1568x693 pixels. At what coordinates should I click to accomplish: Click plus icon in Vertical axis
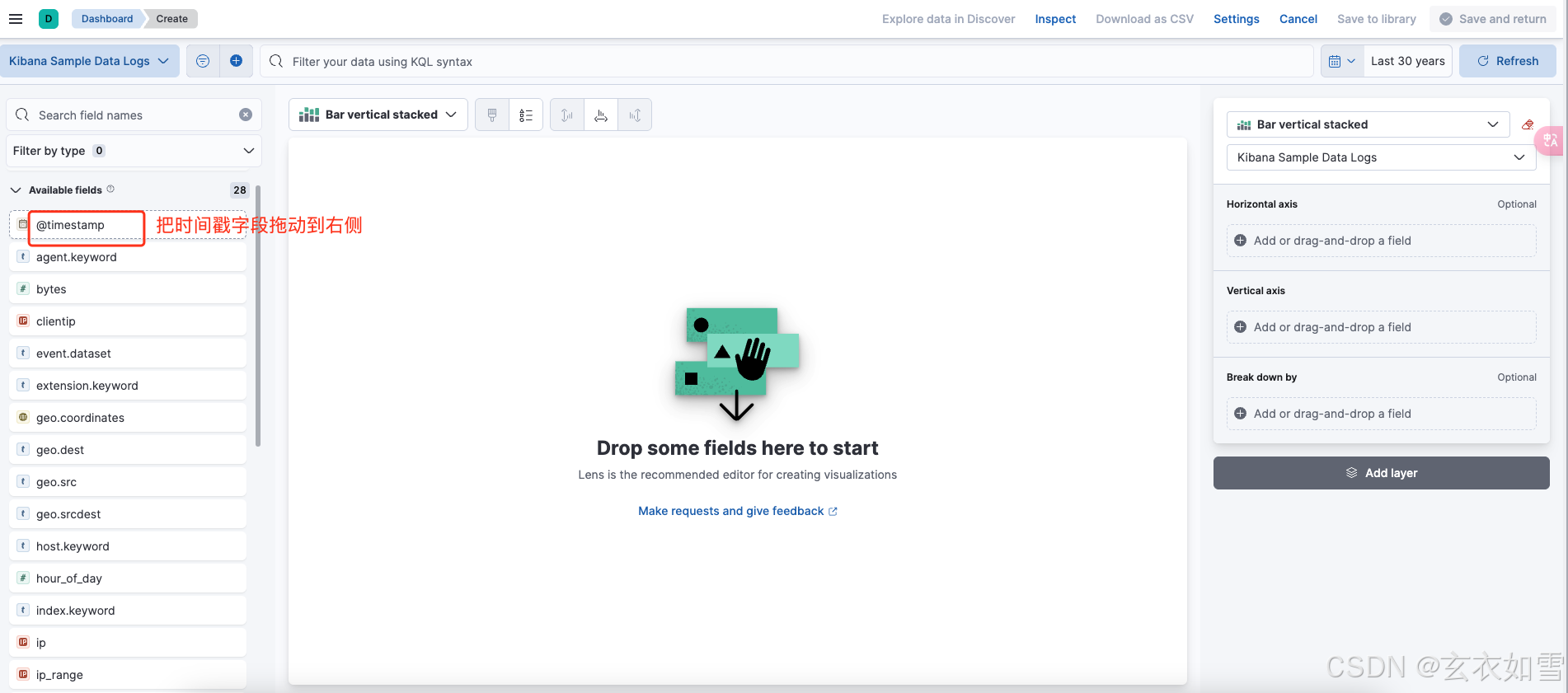tap(1240, 327)
